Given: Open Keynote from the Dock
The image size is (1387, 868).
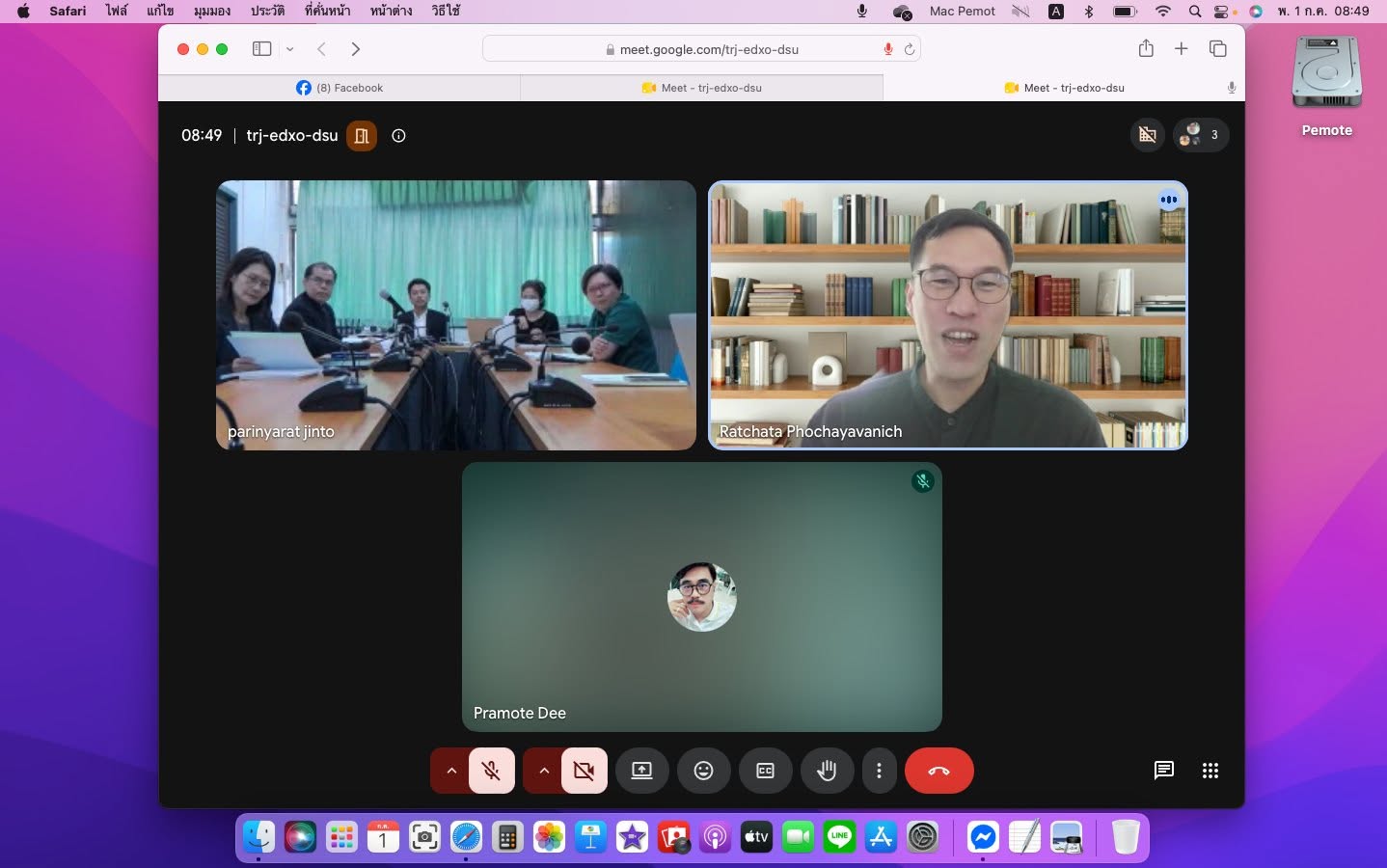Looking at the screenshot, I should pos(590,836).
